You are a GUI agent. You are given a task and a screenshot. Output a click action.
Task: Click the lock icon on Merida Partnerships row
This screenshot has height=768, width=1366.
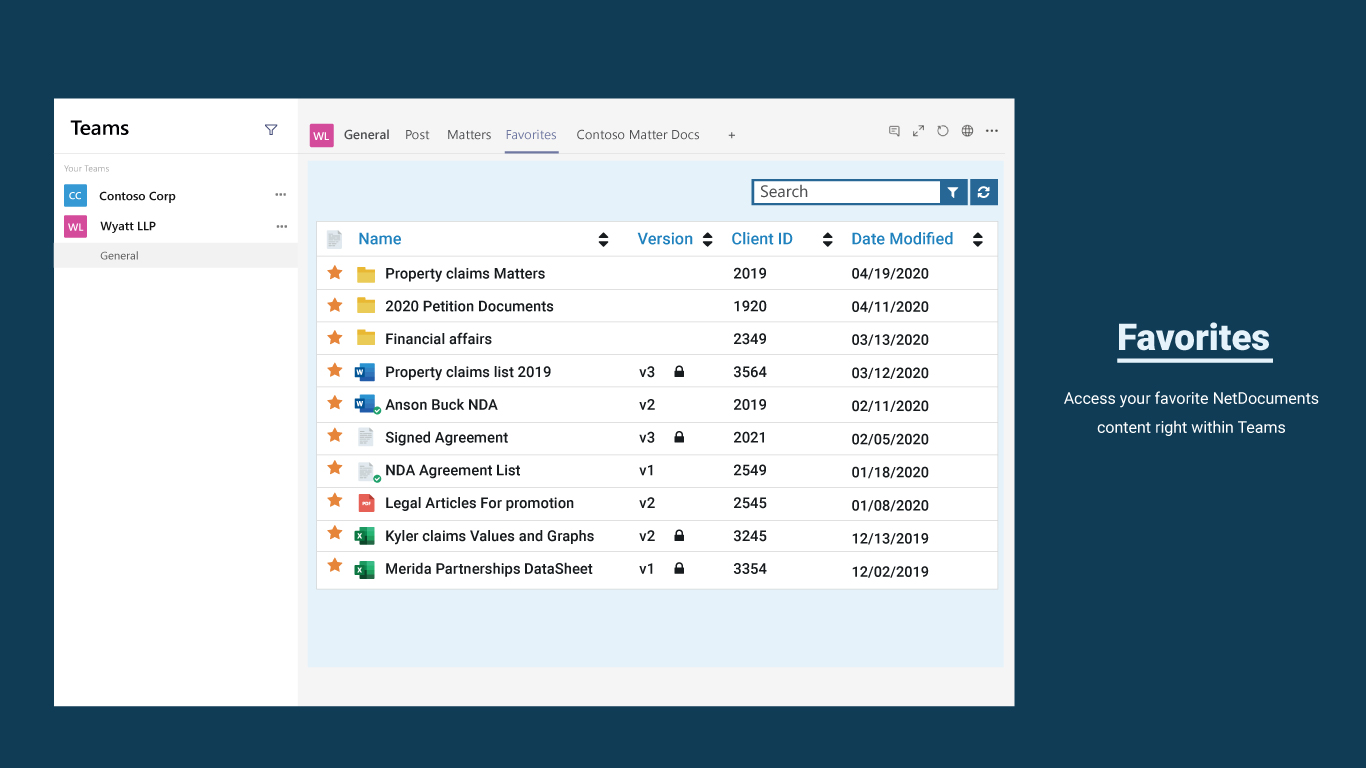(679, 569)
